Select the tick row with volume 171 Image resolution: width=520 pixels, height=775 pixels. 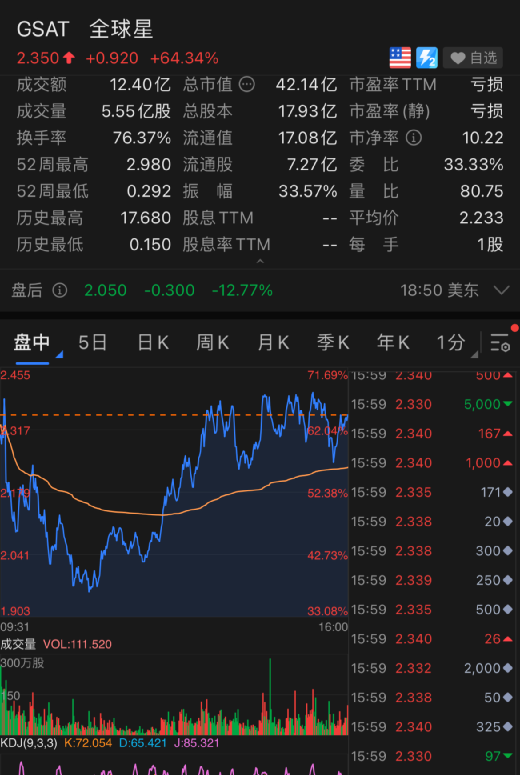432,492
